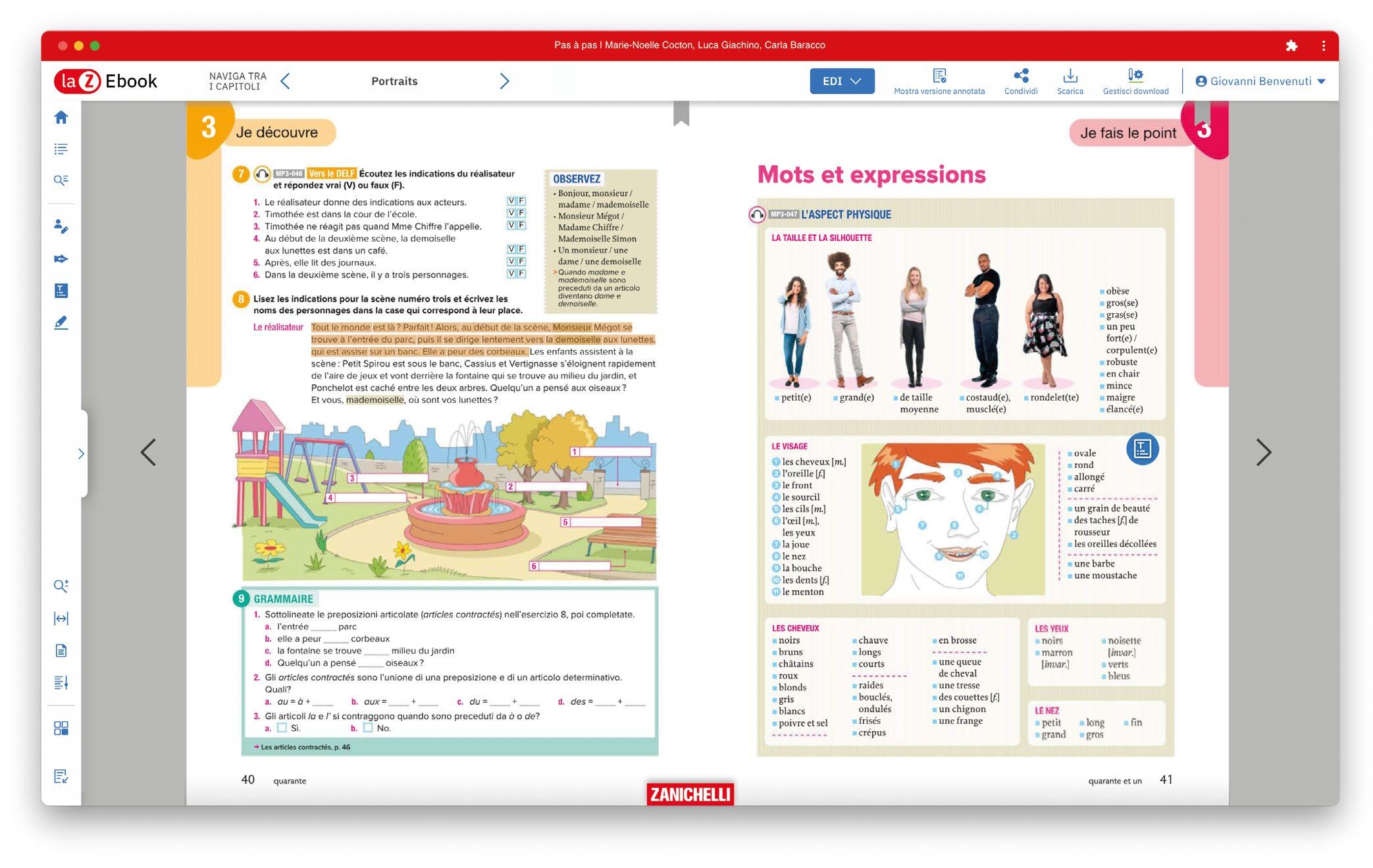Check the Sì box in grammar question 3
The width and height of the screenshot is (1373, 868).
(x=282, y=728)
